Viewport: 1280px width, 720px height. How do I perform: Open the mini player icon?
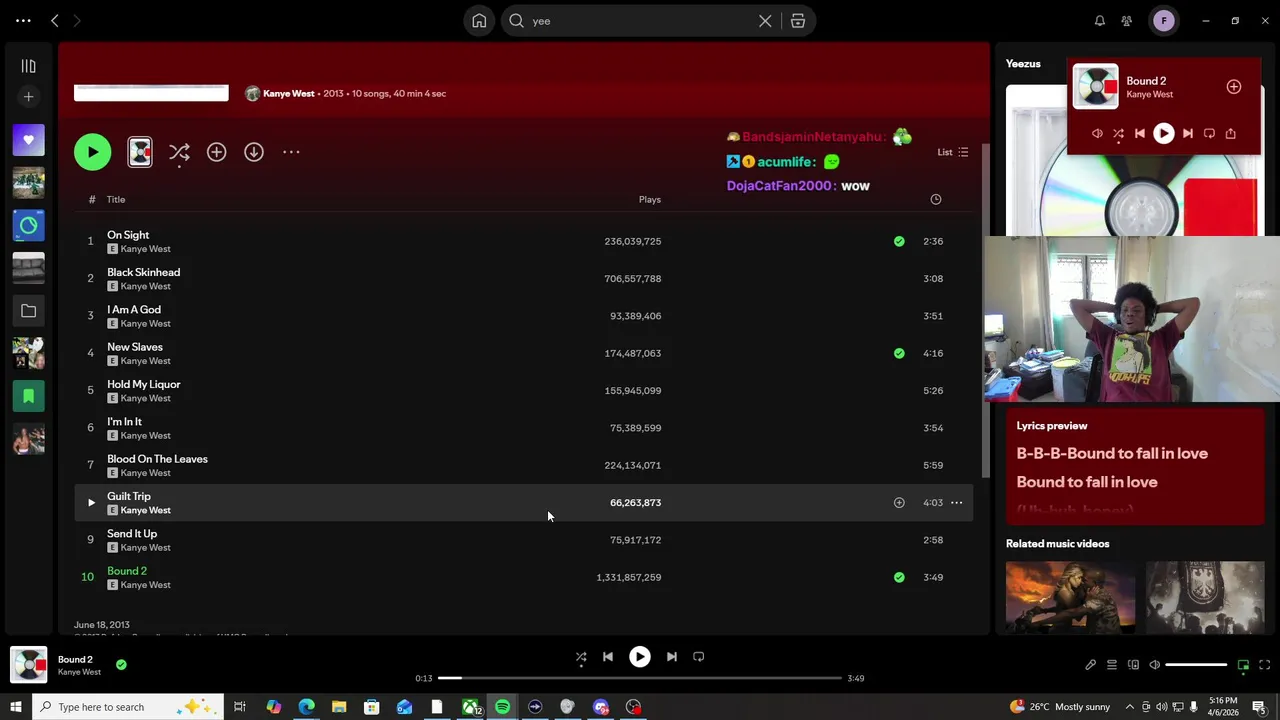point(1243,665)
